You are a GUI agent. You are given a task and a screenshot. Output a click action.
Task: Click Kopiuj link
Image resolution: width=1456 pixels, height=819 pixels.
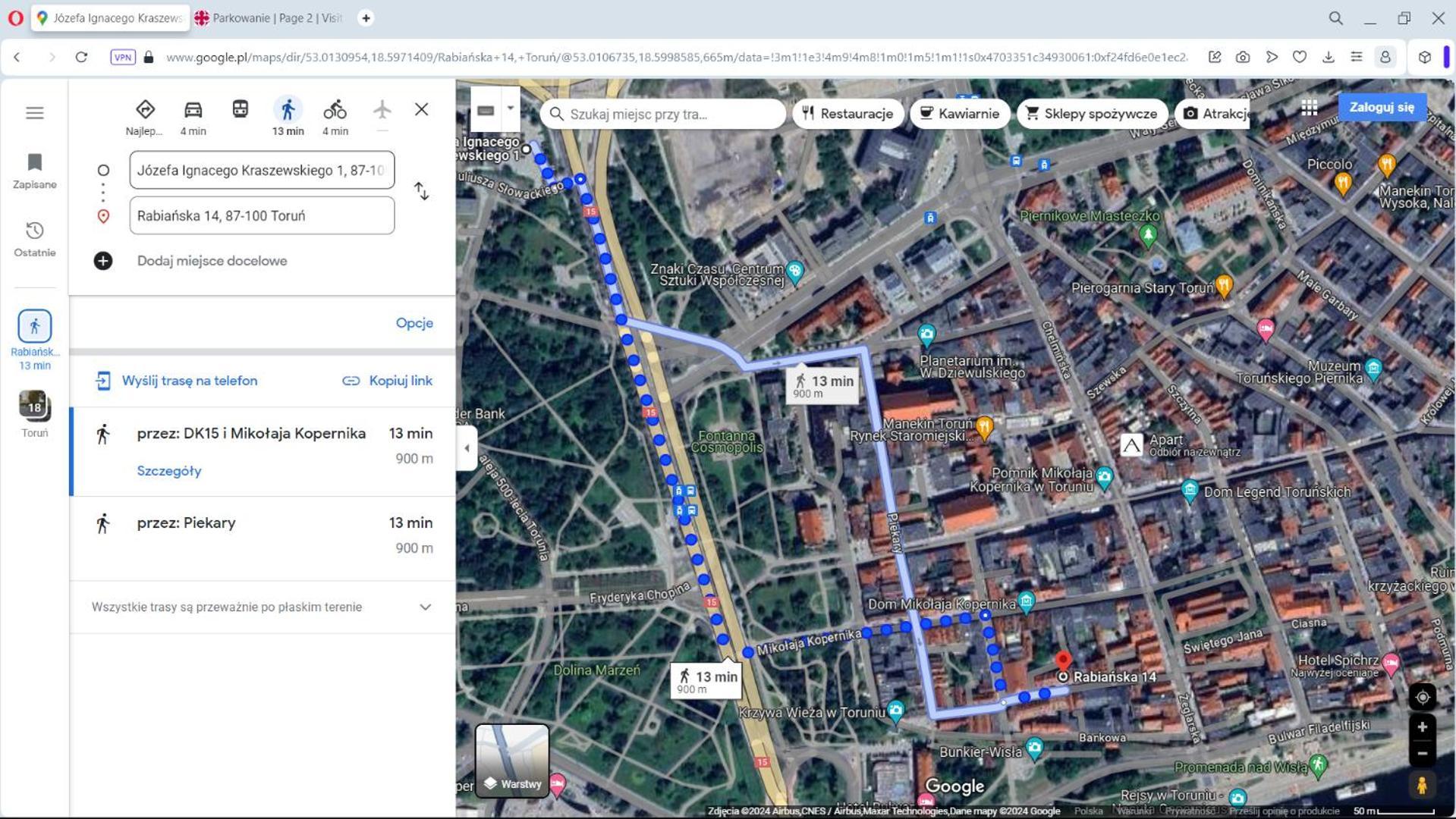[387, 381]
